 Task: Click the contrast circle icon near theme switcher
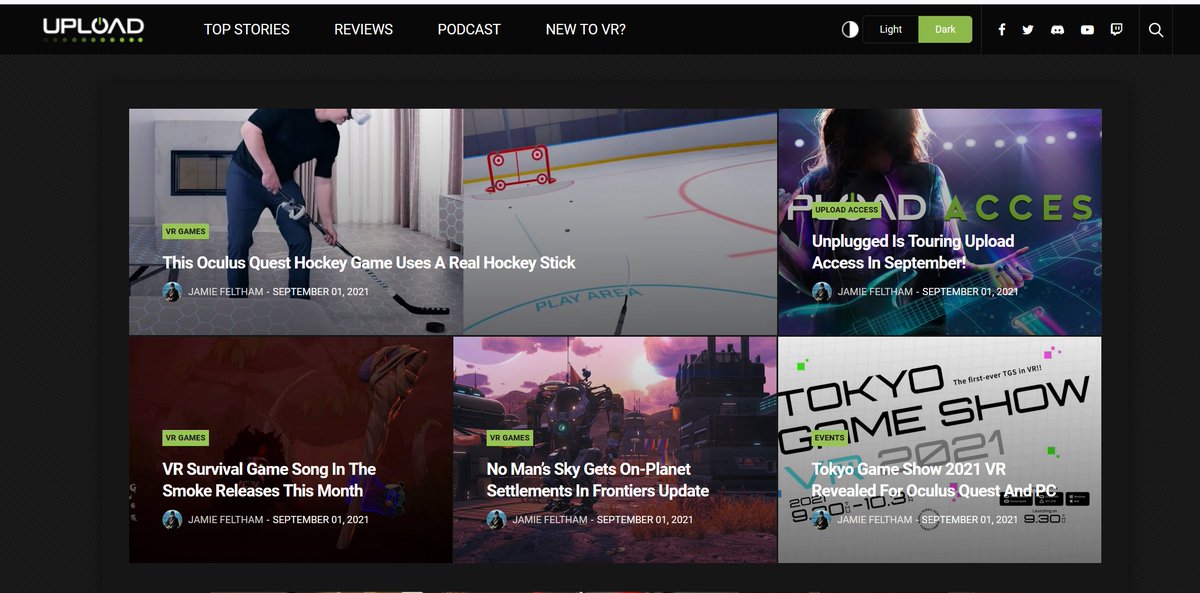849,29
